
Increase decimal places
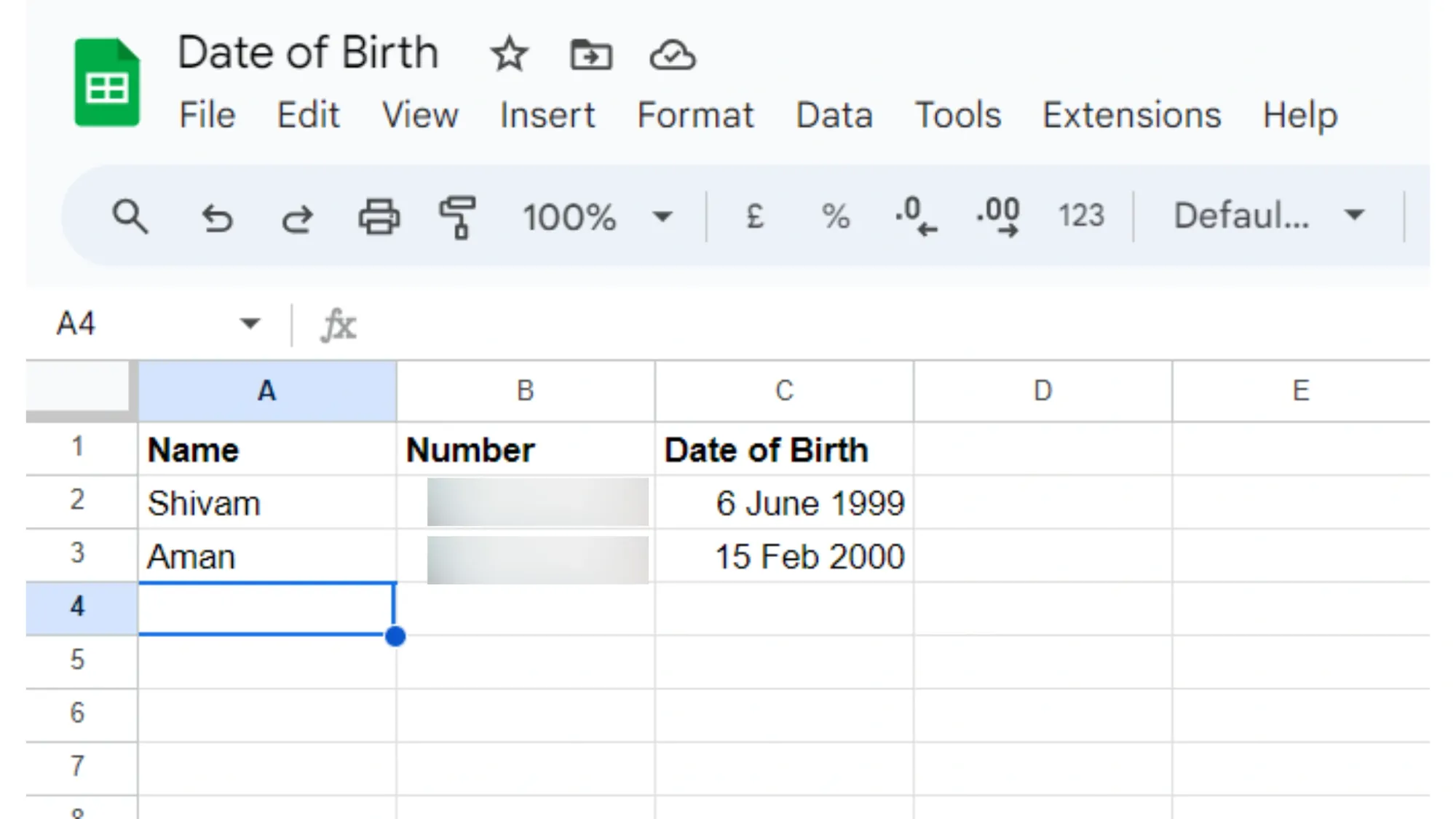[x=997, y=217]
